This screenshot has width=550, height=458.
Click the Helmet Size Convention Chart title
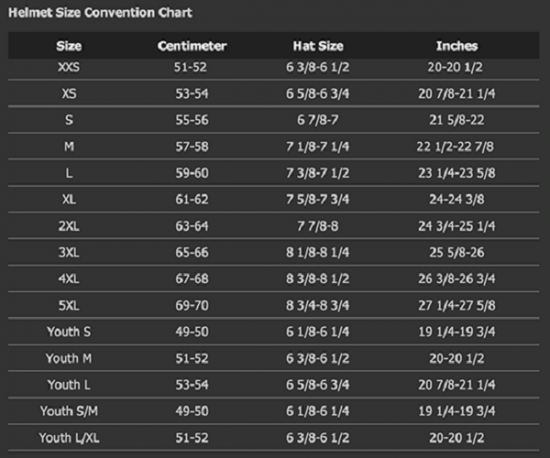100,13
